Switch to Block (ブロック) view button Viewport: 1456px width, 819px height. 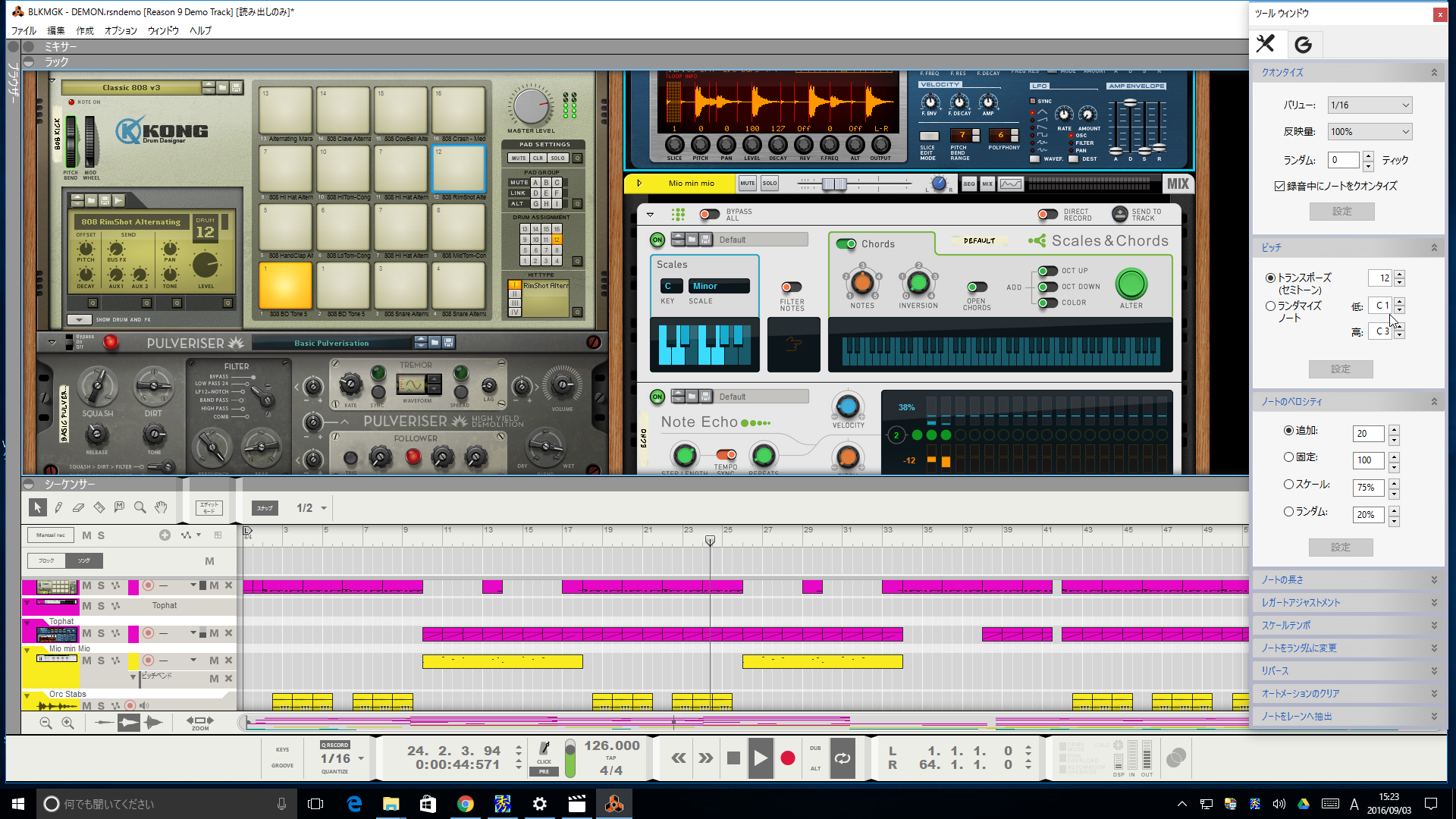click(46, 561)
